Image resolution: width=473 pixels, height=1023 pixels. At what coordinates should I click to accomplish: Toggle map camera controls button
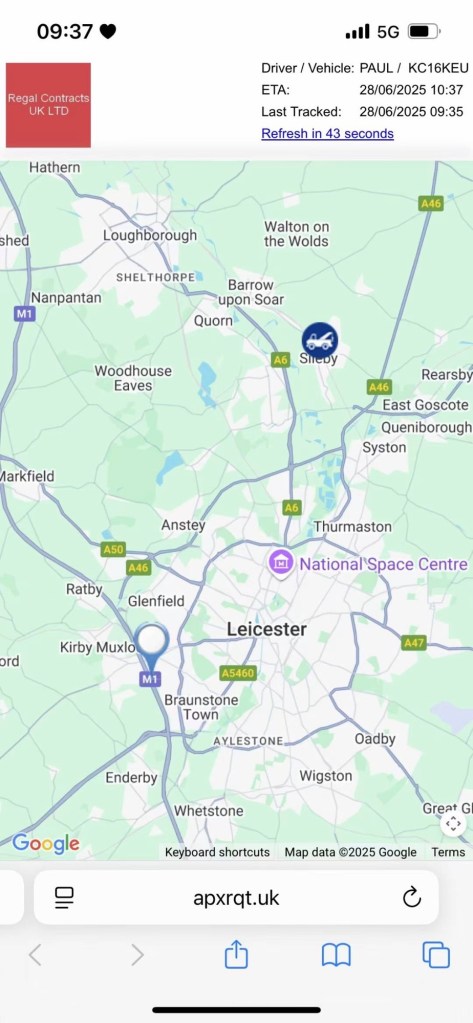[x=453, y=823]
